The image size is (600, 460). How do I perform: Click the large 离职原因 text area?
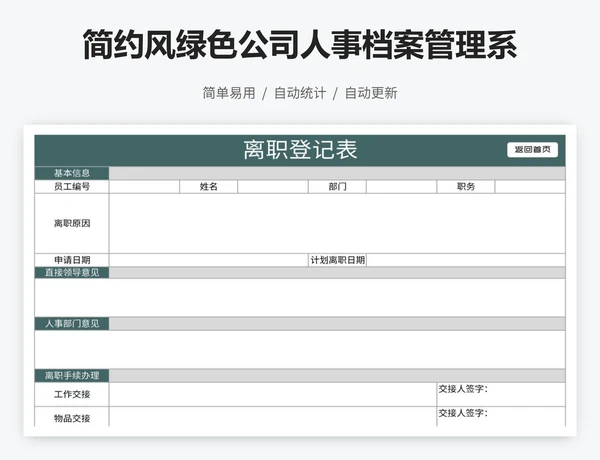[x=336, y=223]
